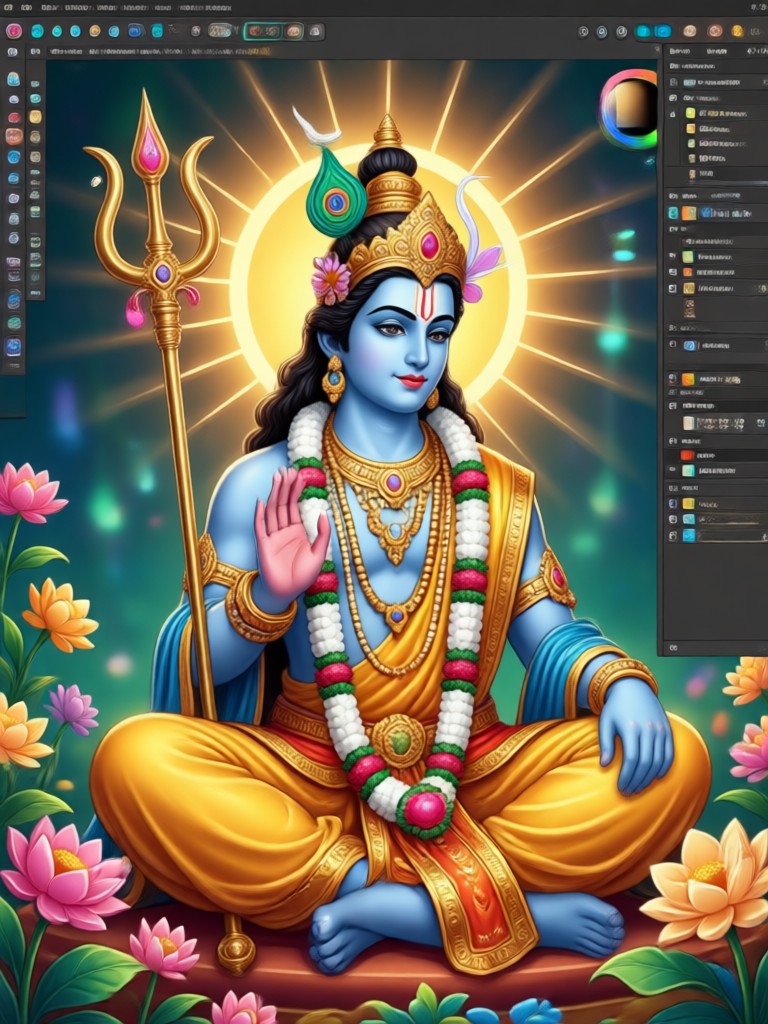
Task: Select the brown patterned thumbnail in middle group
Action: [x=689, y=308]
